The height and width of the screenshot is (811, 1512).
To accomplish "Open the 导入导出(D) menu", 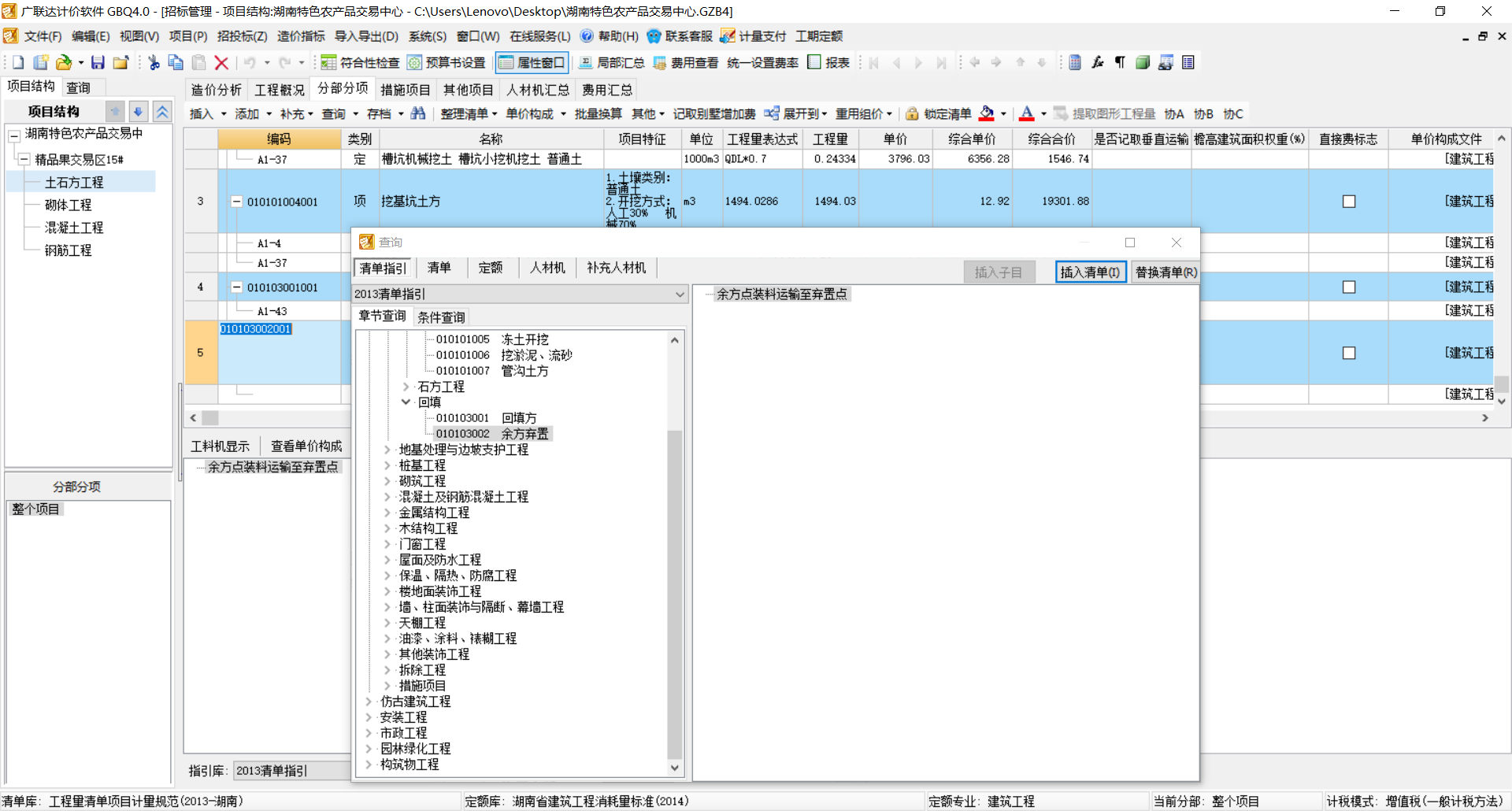I will 366,36.
